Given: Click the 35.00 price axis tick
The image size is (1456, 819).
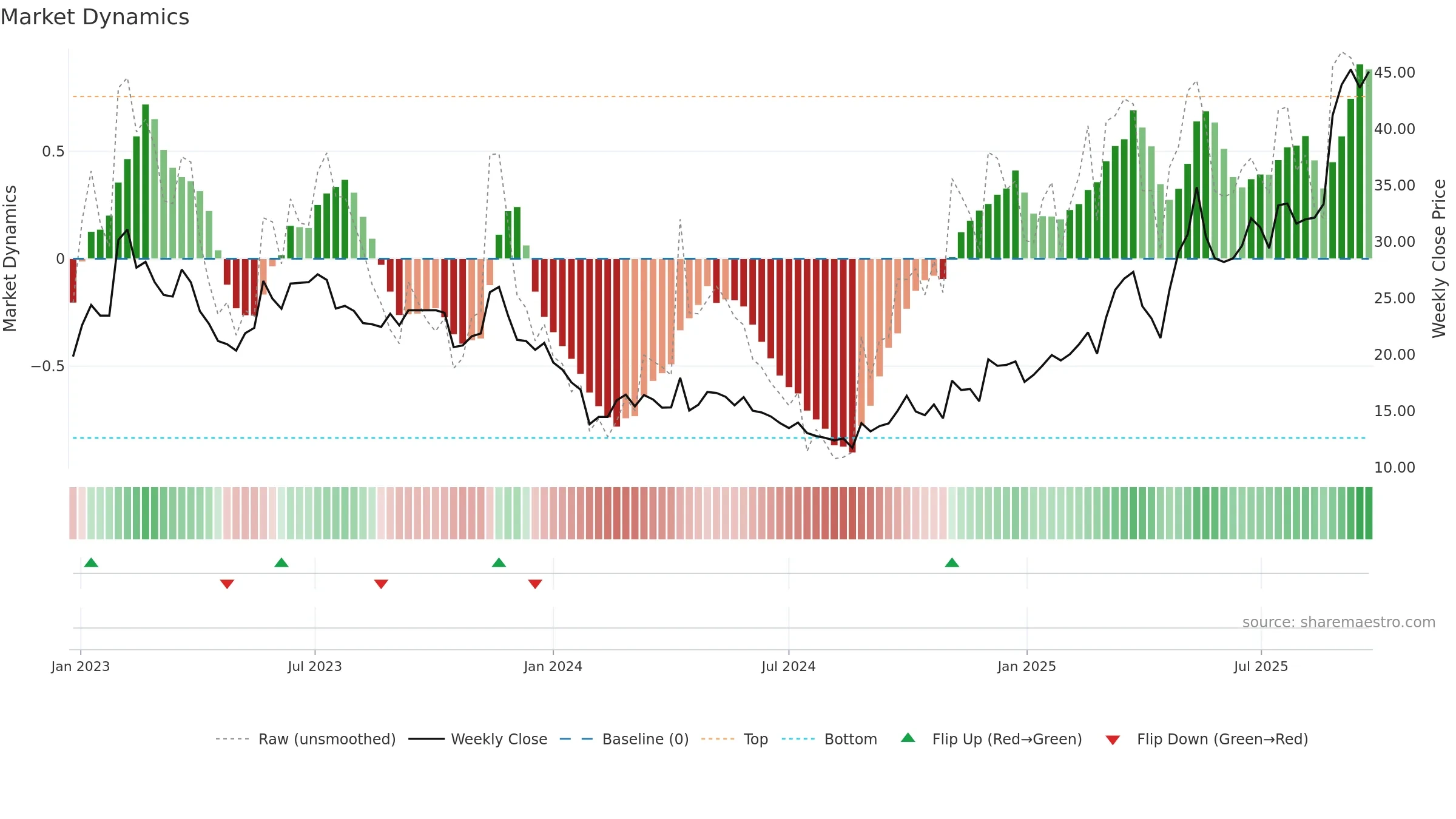Looking at the screenshot, I should click(1395, 185).
